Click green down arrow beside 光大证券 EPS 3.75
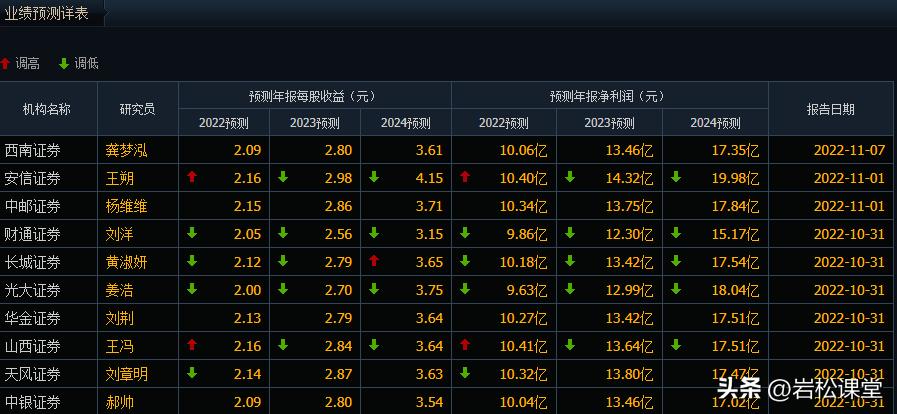 click(x=374, y=289)
